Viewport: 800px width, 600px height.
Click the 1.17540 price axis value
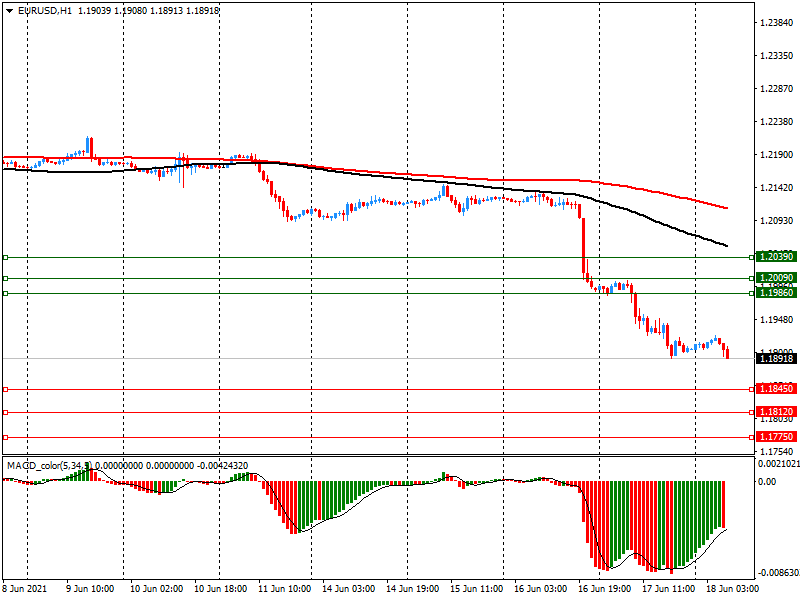click(x=777, y=452)
